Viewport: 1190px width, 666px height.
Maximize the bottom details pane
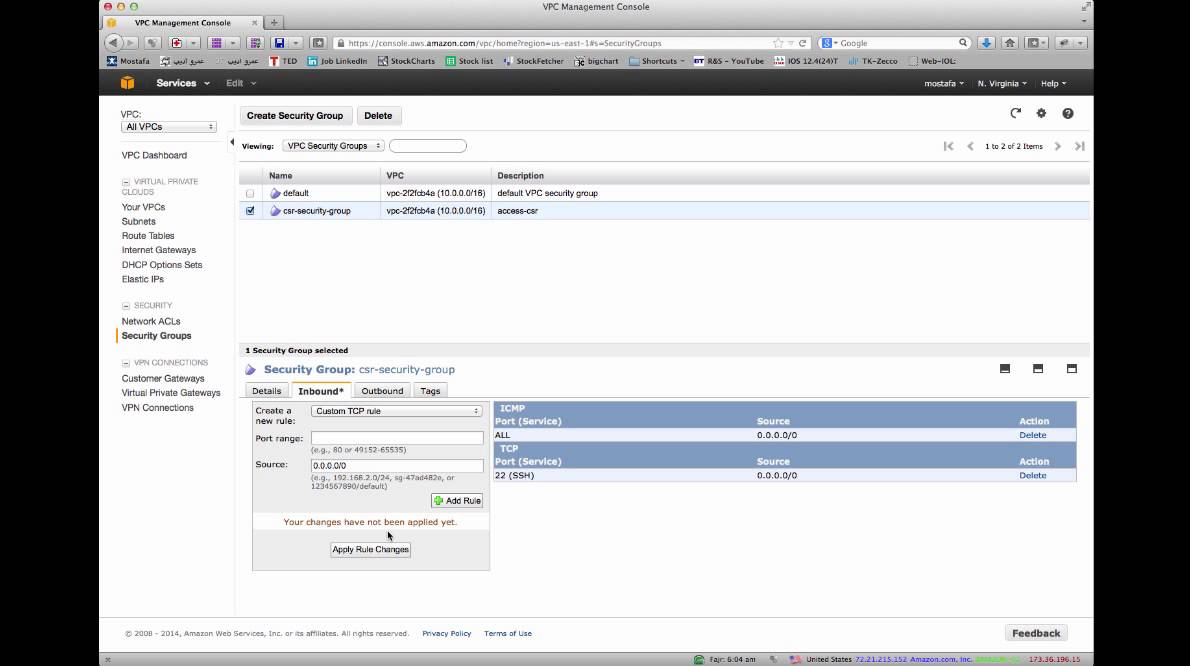pyautogui.click(x=1072, y=369)
